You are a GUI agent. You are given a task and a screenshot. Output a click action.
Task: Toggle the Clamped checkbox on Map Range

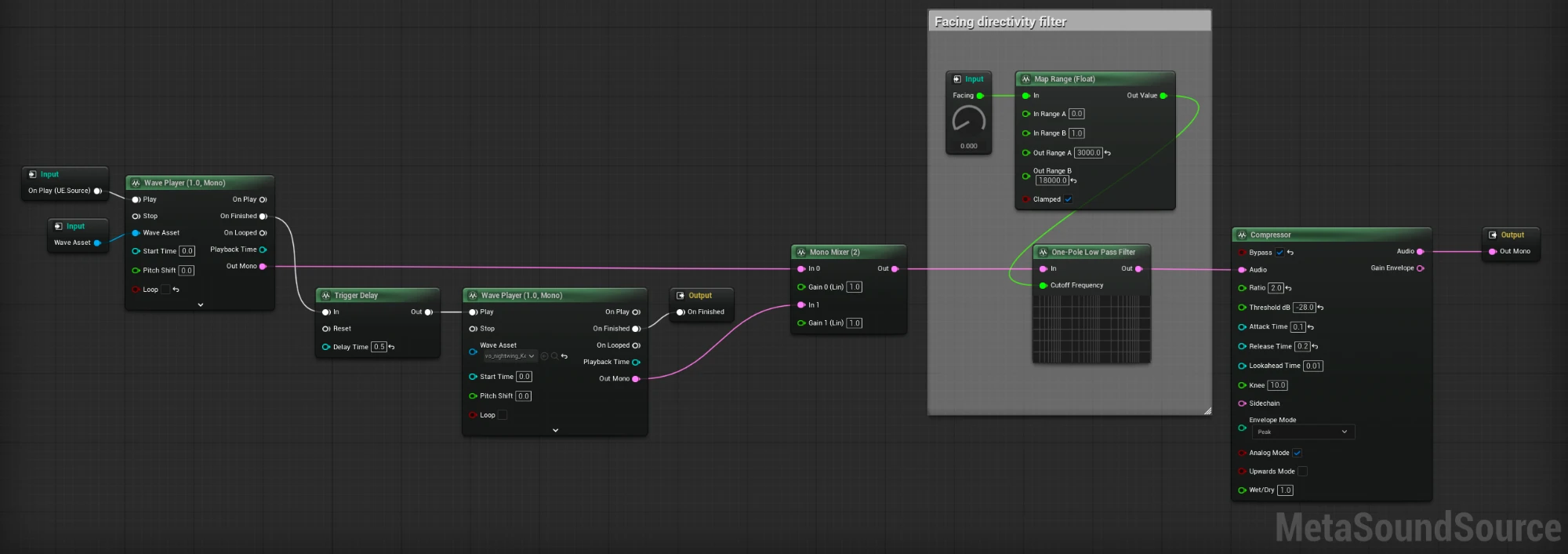1068,199
